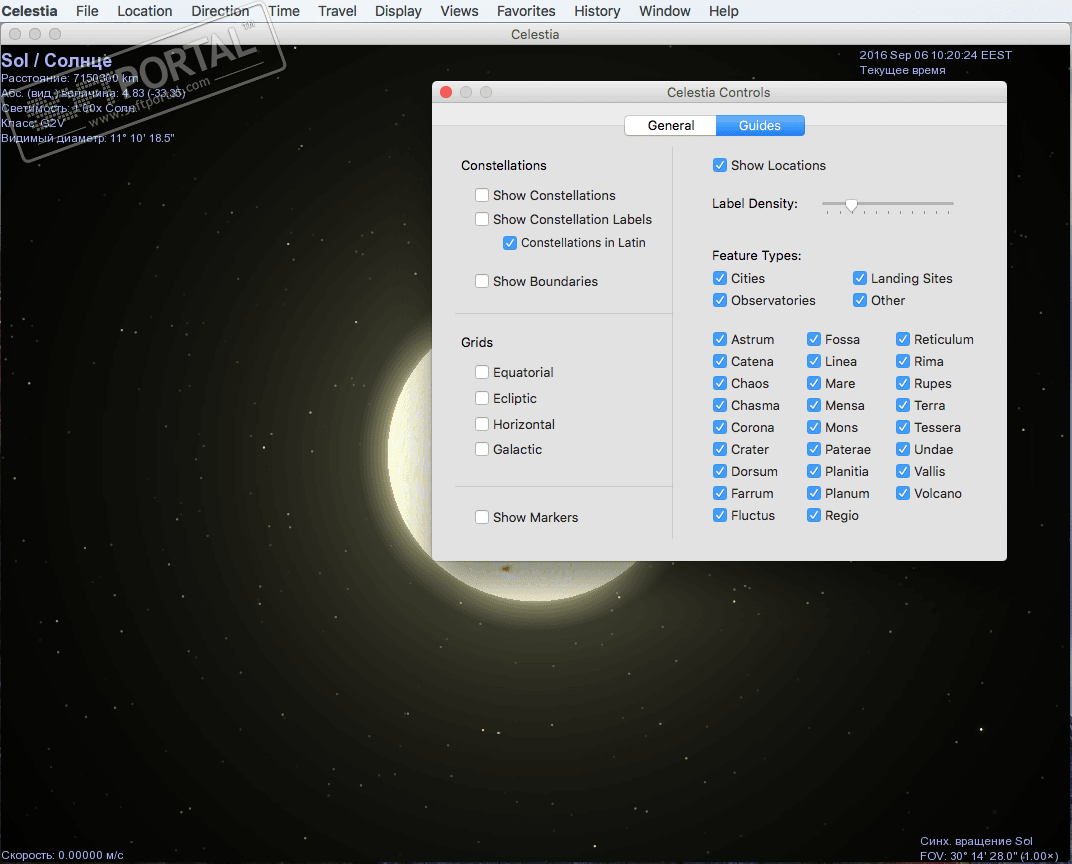The width and height of the screenshot is (1072, 864).
Task: Open the Favorites menu
Action: point(526,11)
